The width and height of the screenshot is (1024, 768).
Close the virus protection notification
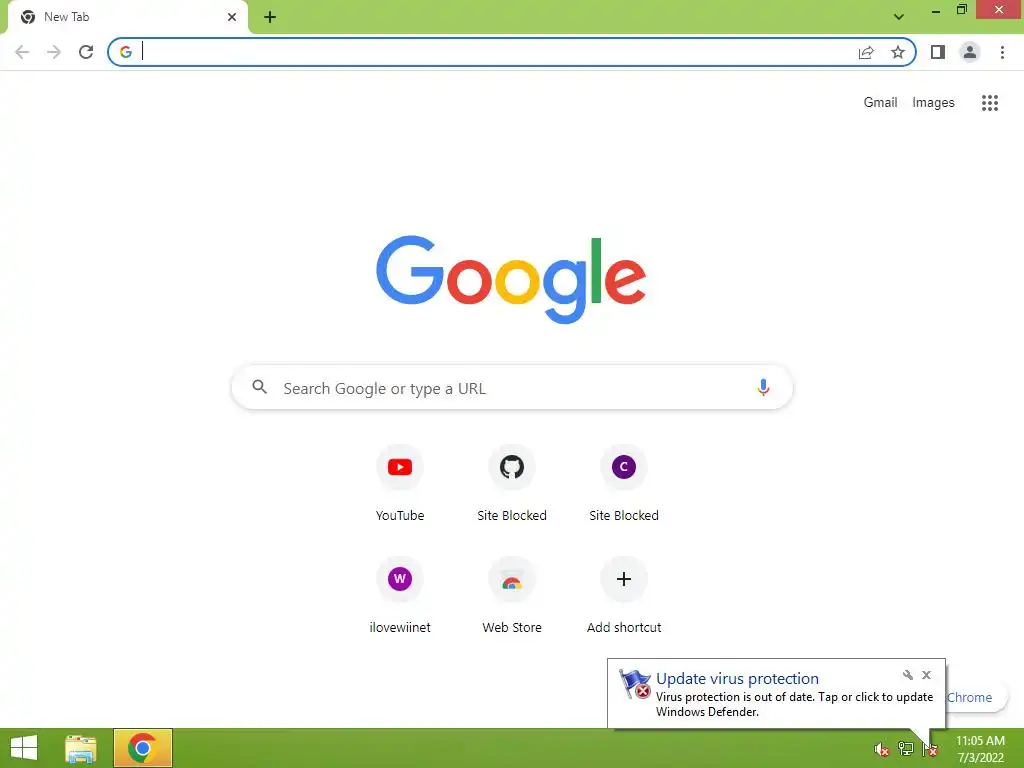pos(926,675)
